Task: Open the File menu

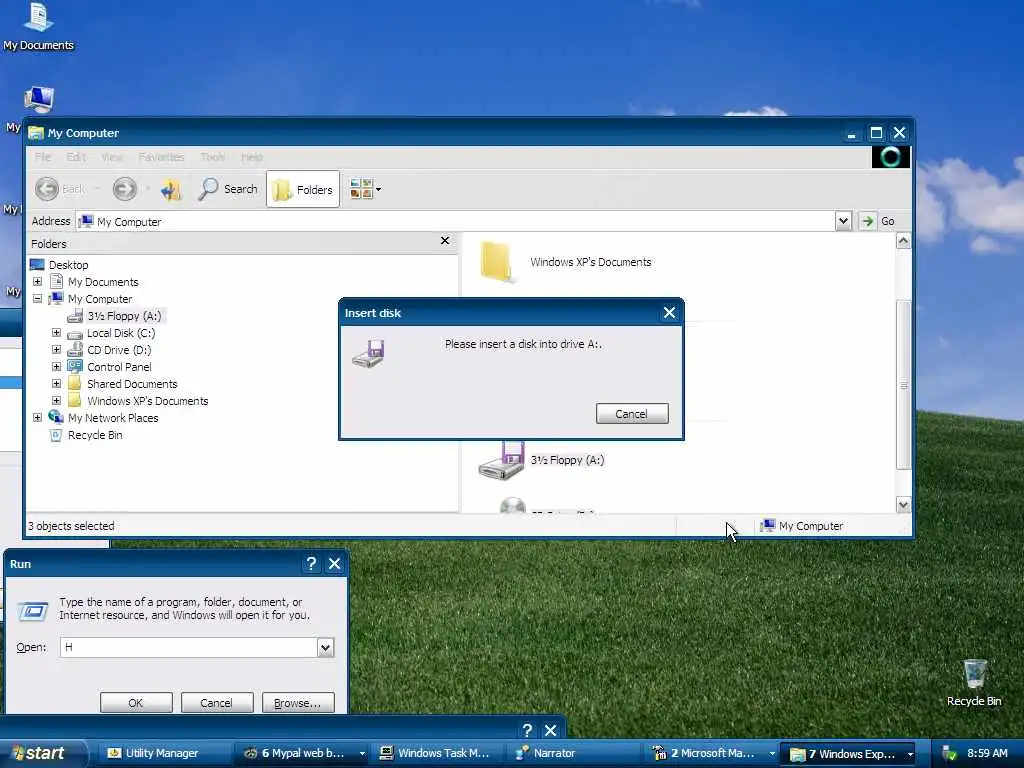Action: [43, 157]
